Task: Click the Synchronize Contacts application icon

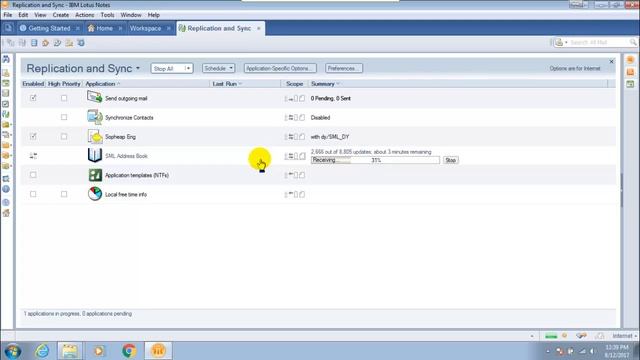Action: pyautogui.click(x=95, y=117)
